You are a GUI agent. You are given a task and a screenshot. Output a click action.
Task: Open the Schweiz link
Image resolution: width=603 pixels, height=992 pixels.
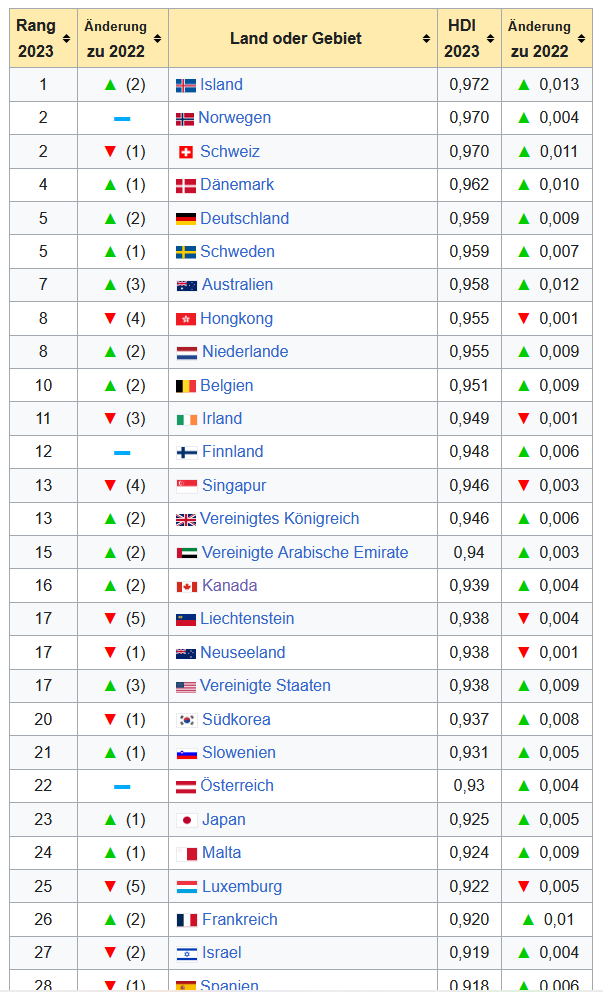(230, 152)
